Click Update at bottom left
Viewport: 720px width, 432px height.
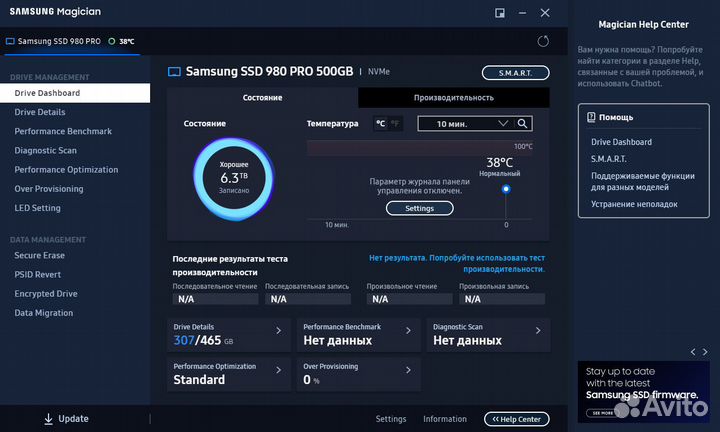[x=66, y=419]
